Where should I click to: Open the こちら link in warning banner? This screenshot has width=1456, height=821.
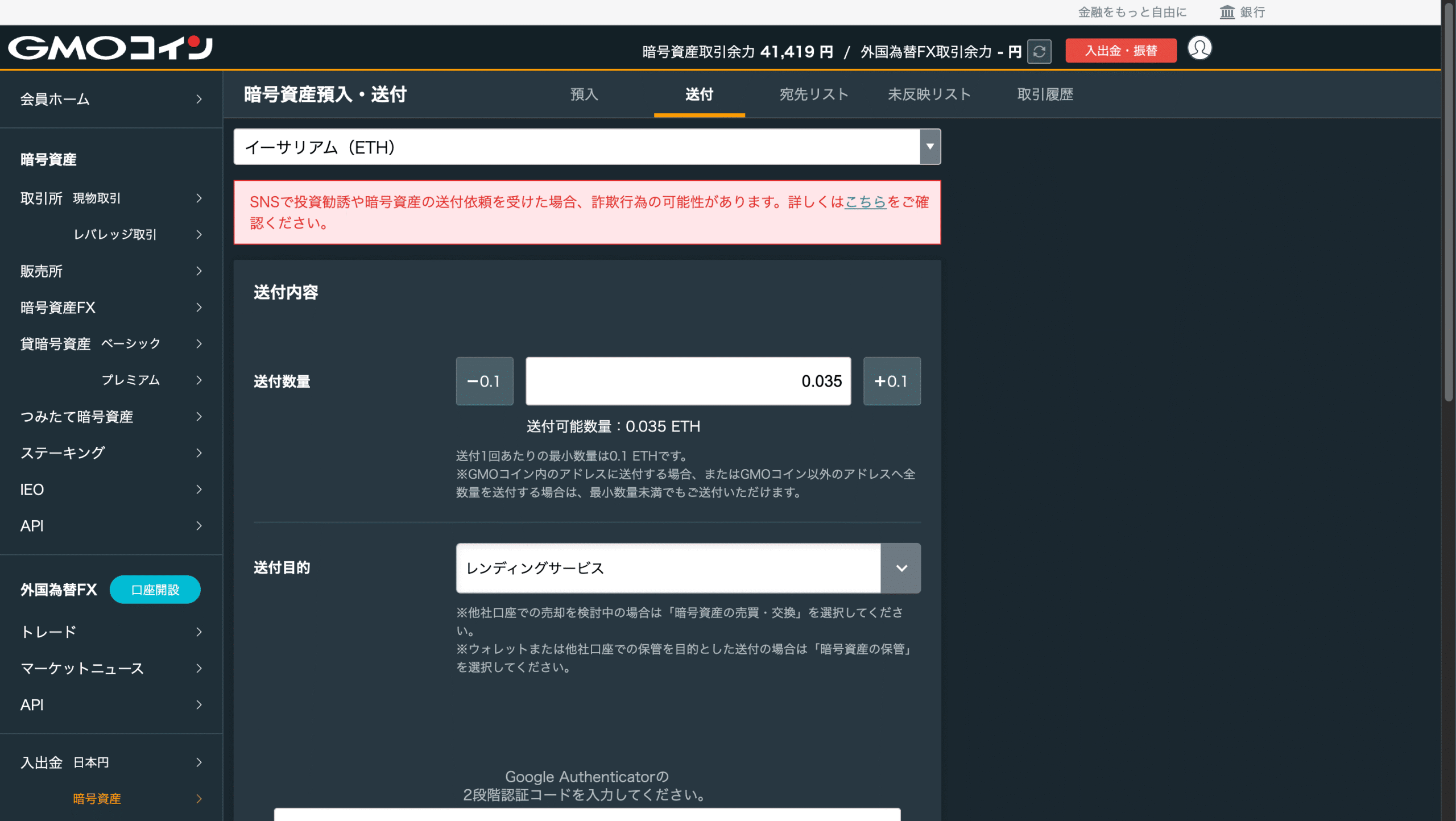[865, 202]
